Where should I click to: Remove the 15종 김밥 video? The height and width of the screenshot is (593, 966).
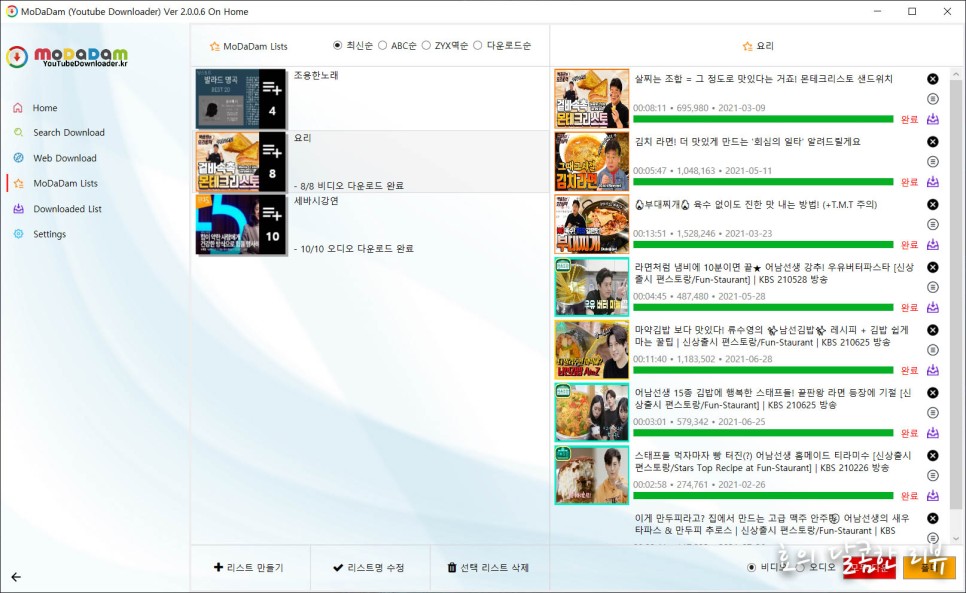pyautogui.click(x=933, y=393)
